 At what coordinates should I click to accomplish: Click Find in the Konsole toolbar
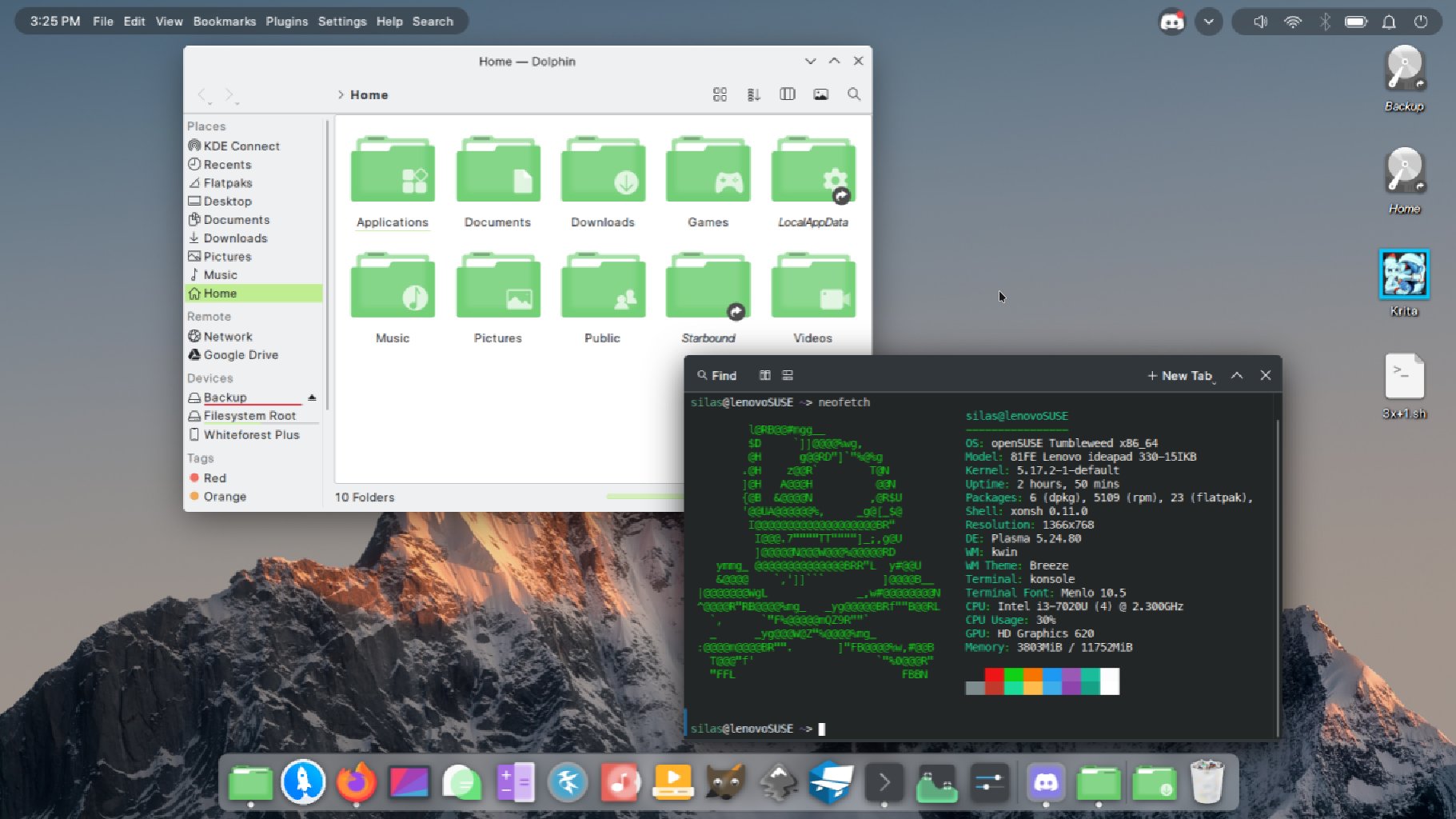717,375
